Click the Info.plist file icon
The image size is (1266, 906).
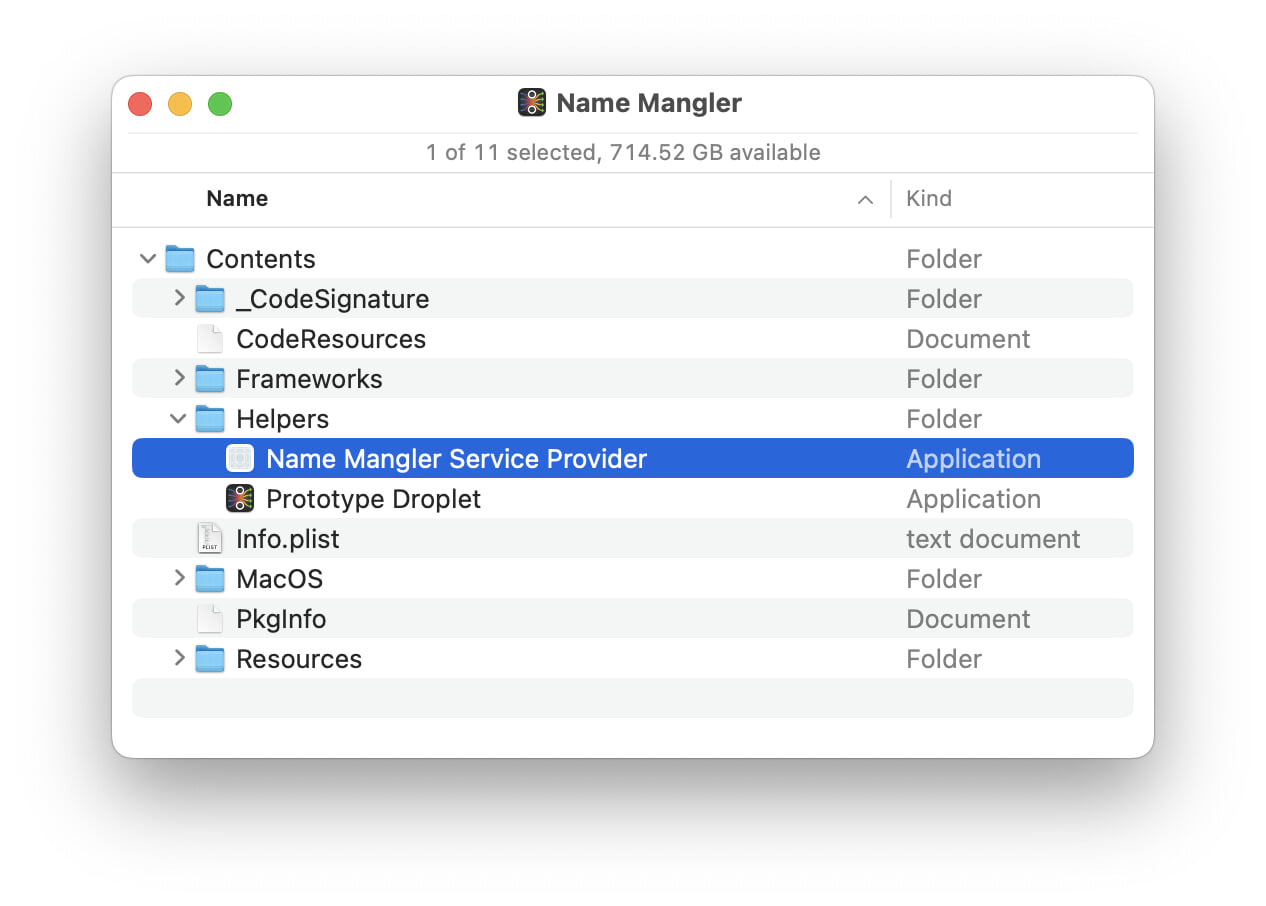pos(210,539)
